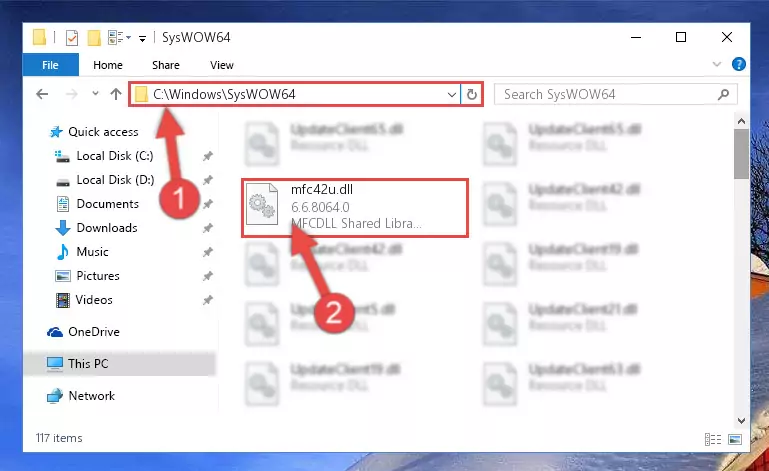
Task: Click the New folder icon in title bar
Action: (x=94, y=38)
